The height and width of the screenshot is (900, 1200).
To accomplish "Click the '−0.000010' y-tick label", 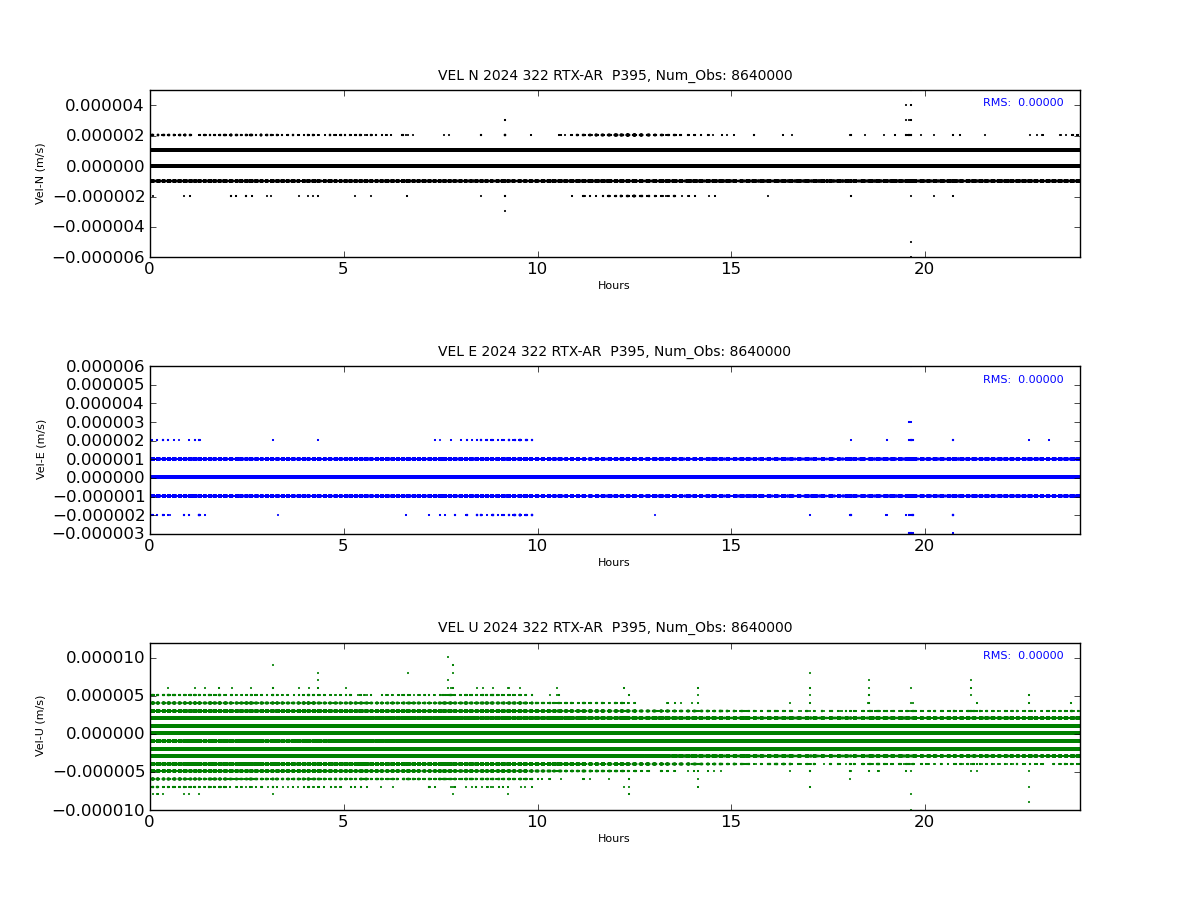I will coord(97,810).
